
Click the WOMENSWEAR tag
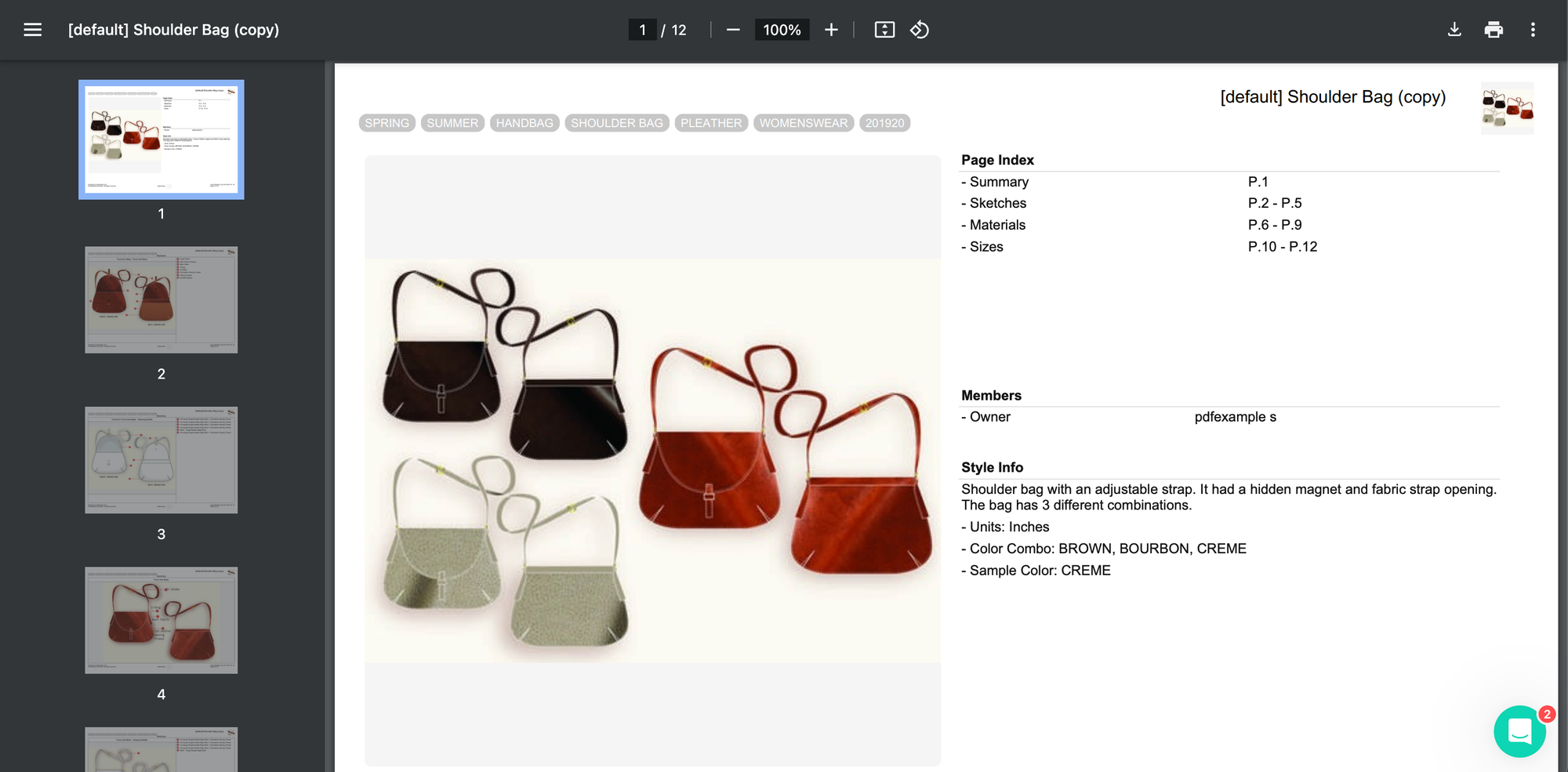pyautogui.click(x=804, y=123)
